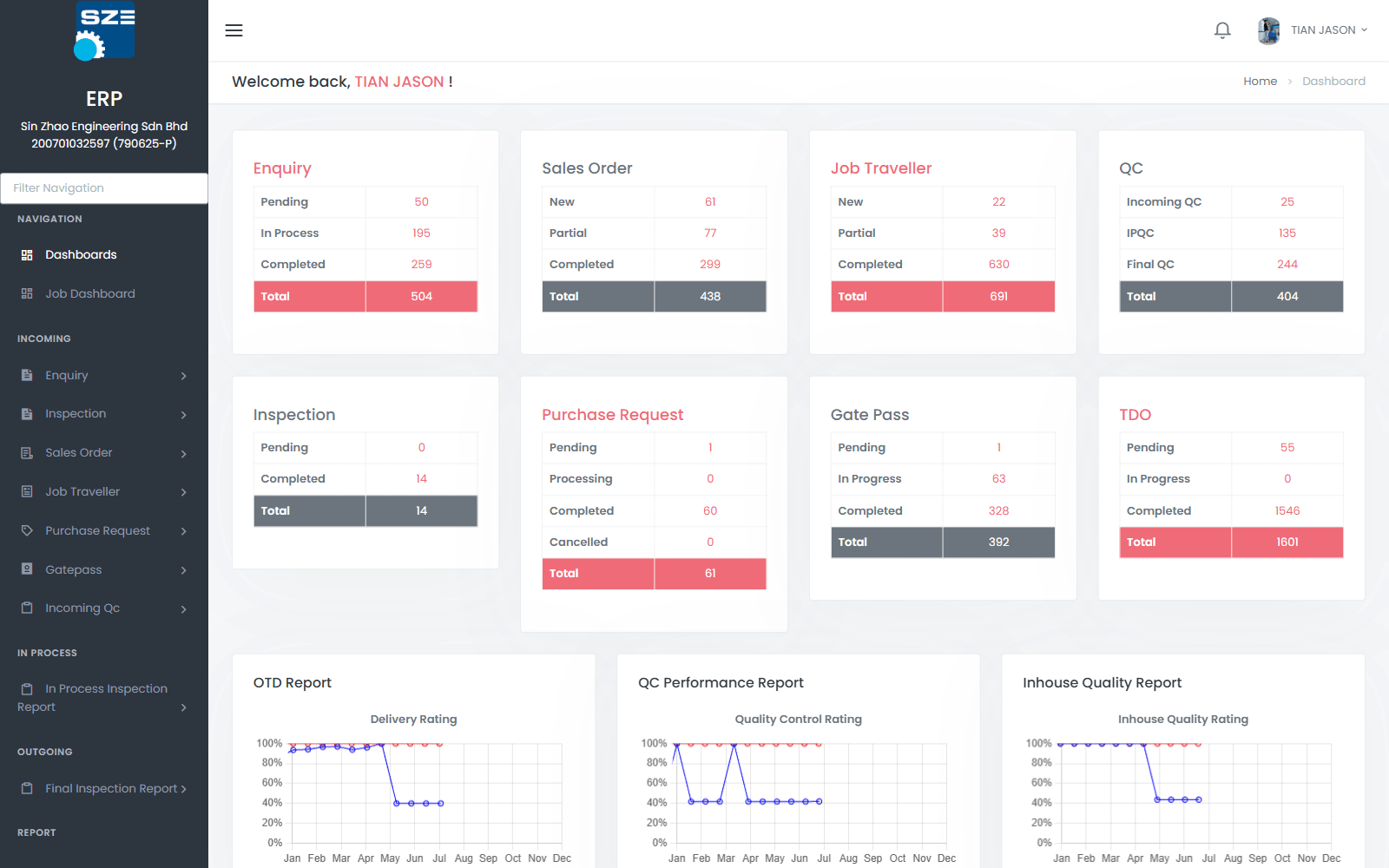Click the user avatar picture

(x=1268, y=30)
